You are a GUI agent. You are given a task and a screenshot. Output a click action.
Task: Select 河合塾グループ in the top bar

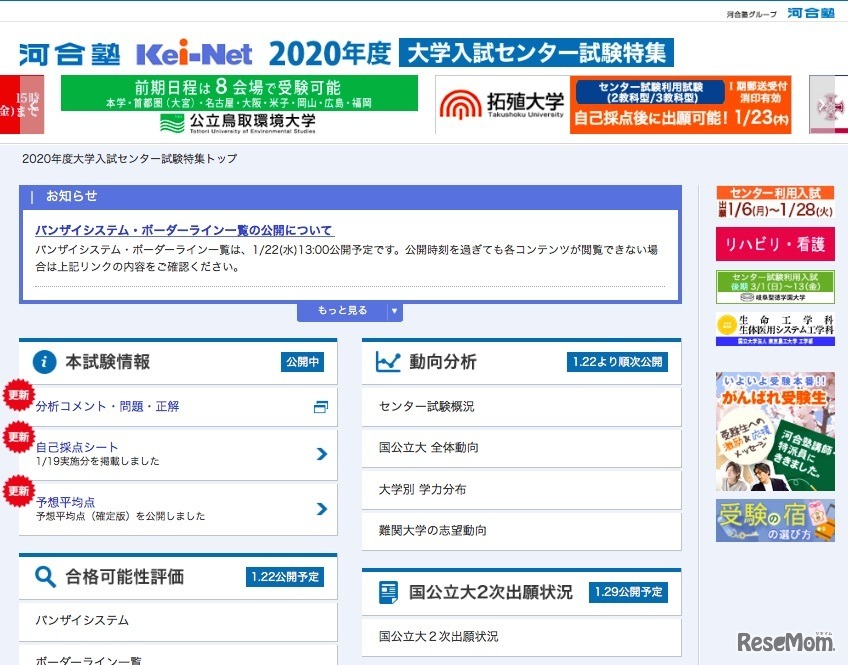click(749, 12)
